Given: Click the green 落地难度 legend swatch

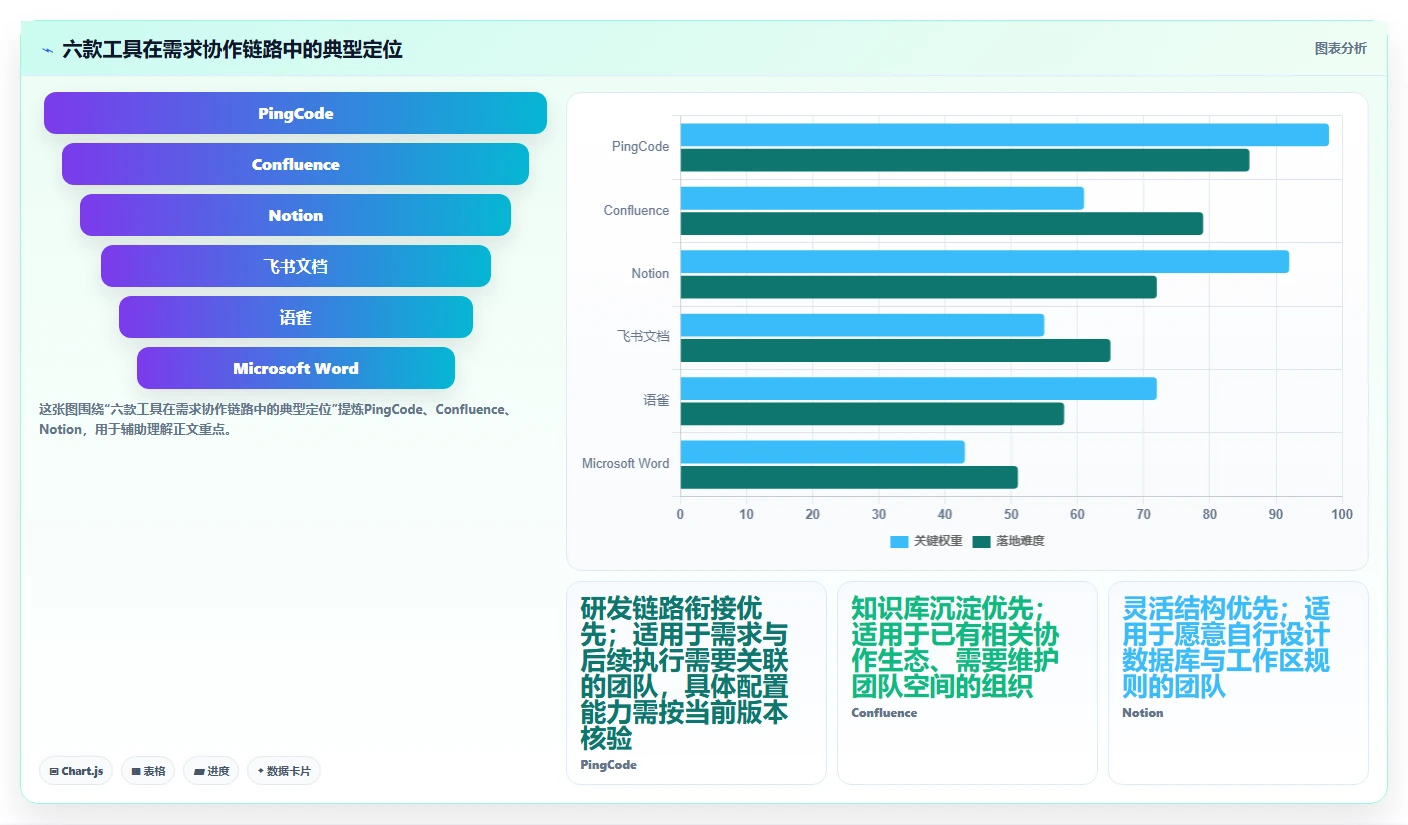Looking at the screenshot, I should point(981,542).
